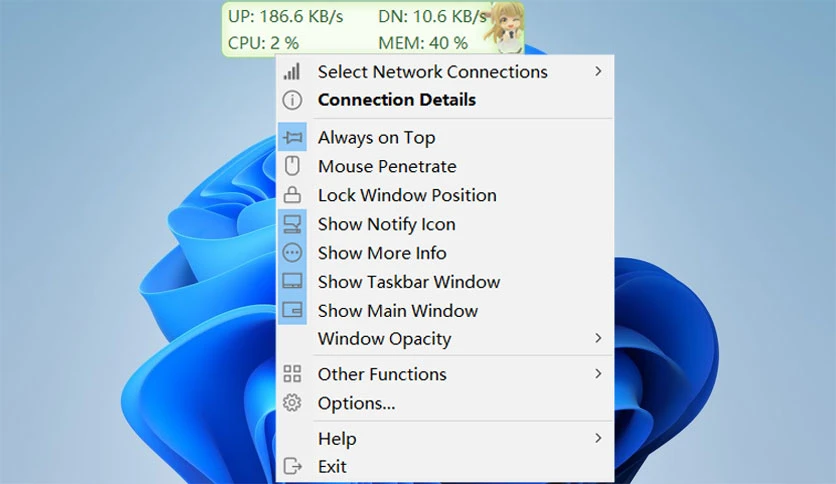The height and width of the screenshot is (484, 836).
Task: Click the pin icon for Always on Top
Action: pyautogui.click(x=292, y=138)
